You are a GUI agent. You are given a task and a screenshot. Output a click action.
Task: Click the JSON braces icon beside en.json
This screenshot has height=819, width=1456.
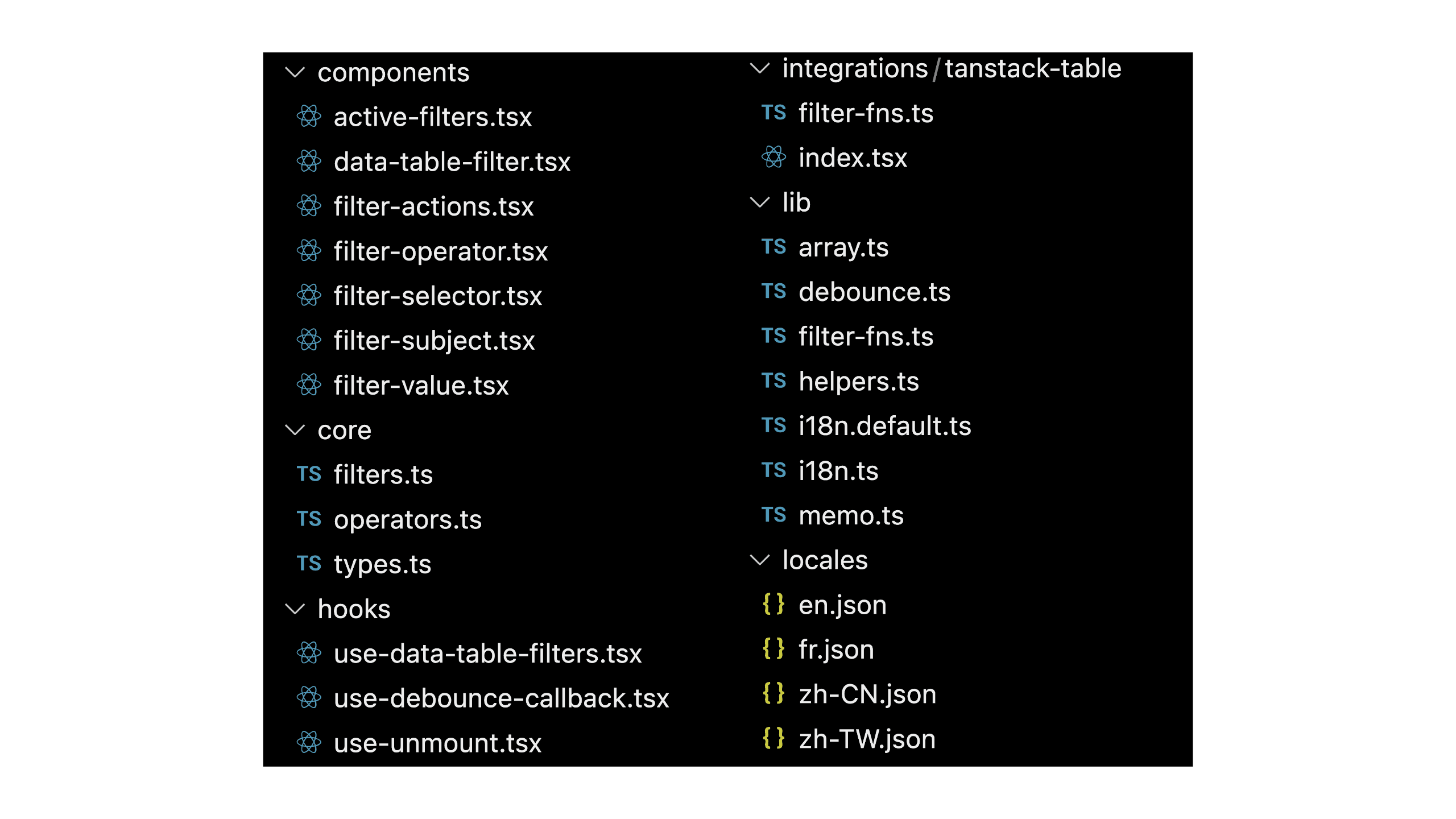[773, 604]
